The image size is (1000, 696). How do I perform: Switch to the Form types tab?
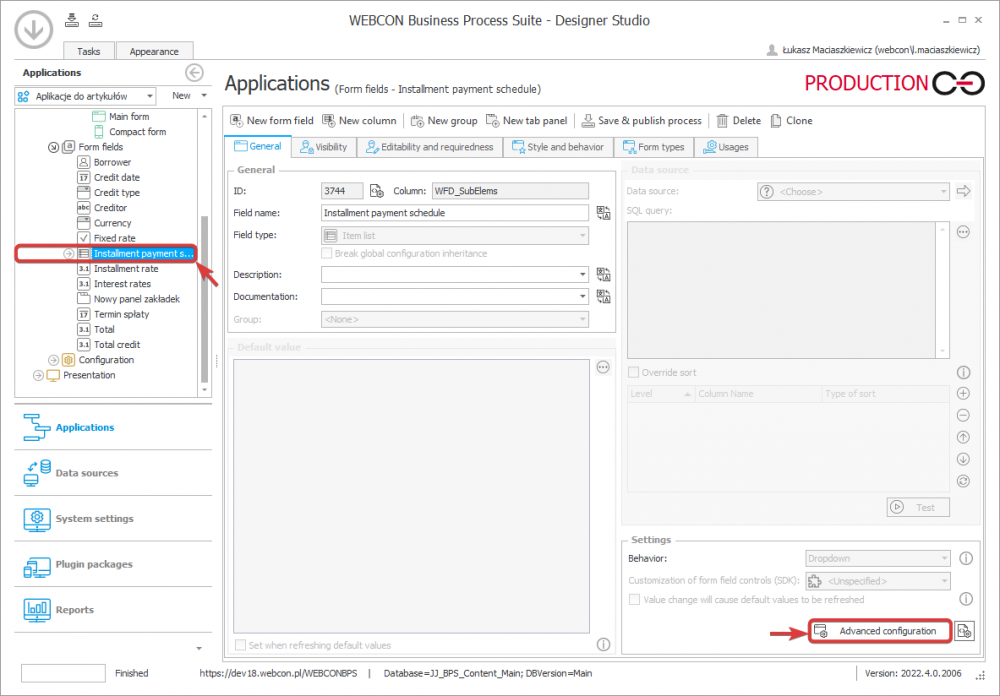(x=654, y=147)
